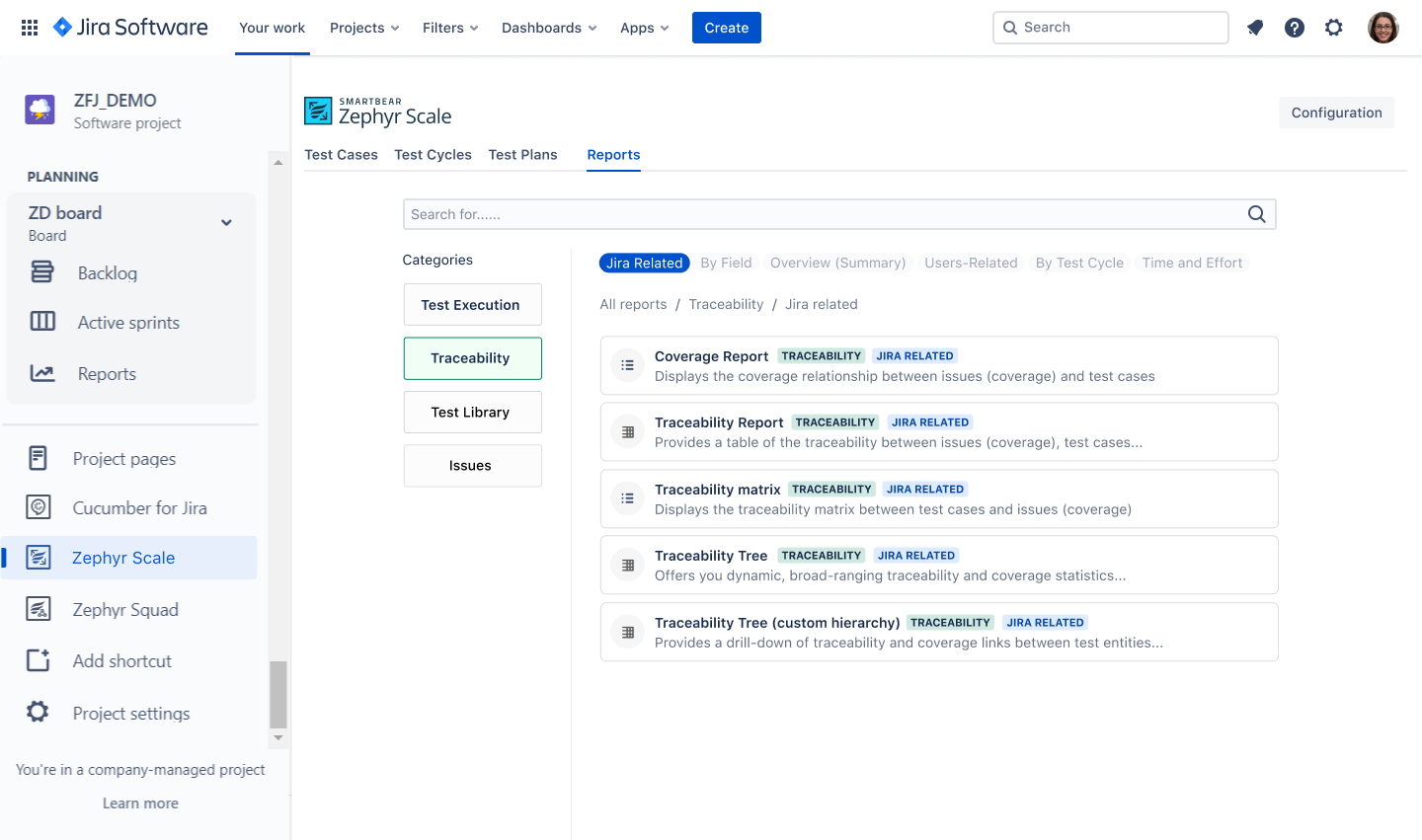Open the Configuration button
1422x840 pixels.
pyautogui.click(x=1336, y=113)
